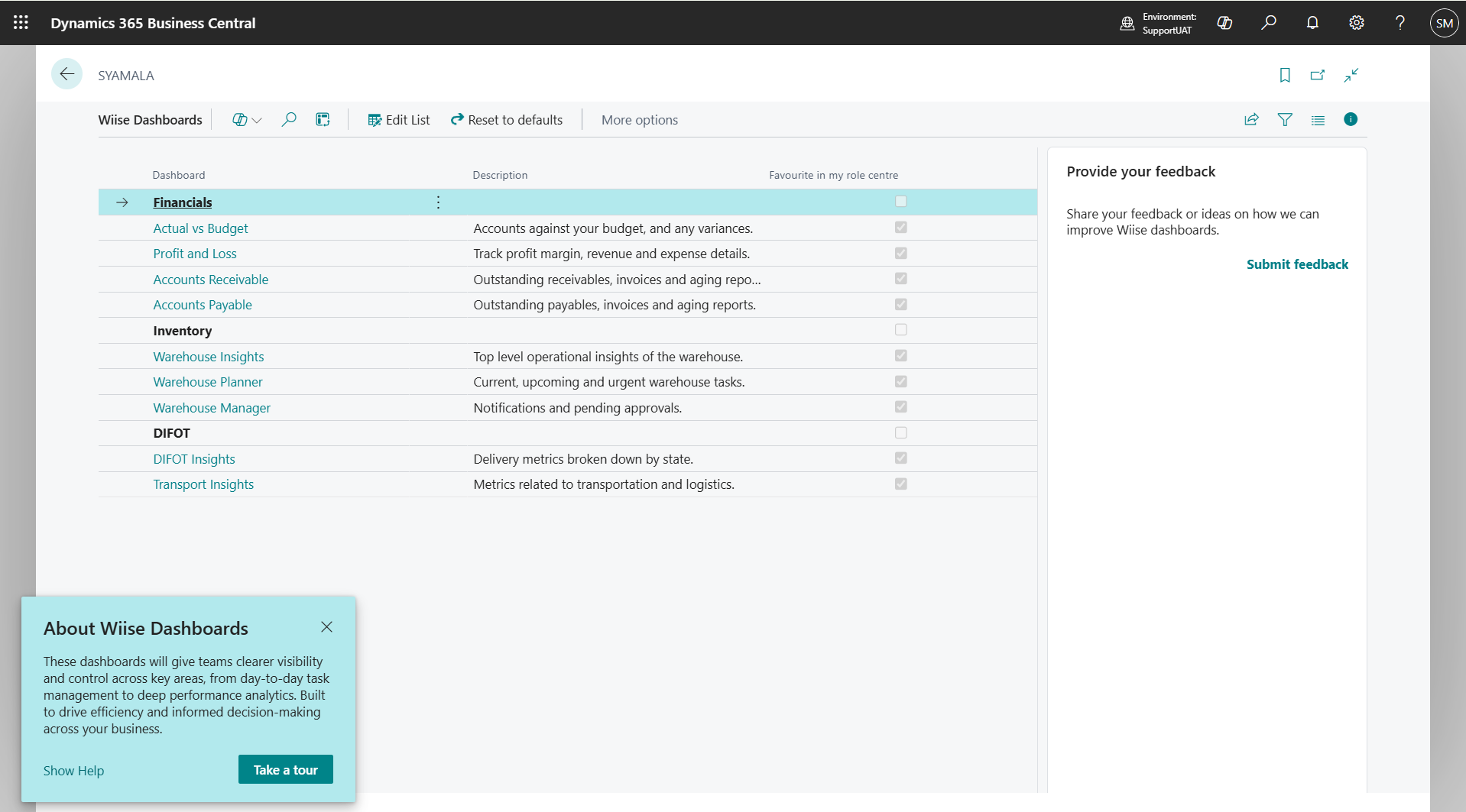1466x812 pixels.
Task: Click Edit List in the toolbar
Action: point(398,119)
